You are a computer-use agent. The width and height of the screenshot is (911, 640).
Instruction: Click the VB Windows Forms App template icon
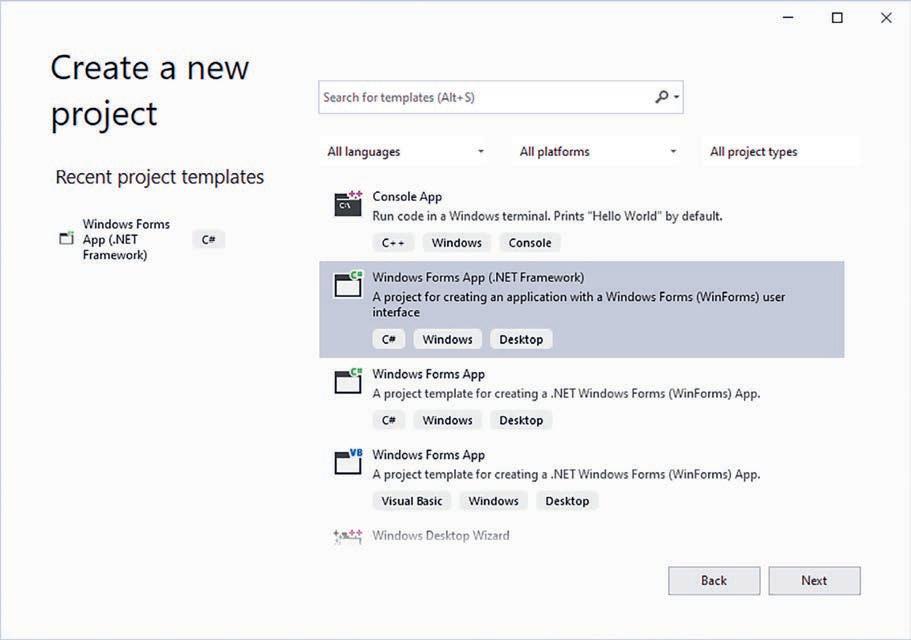[x=348, y=462]
